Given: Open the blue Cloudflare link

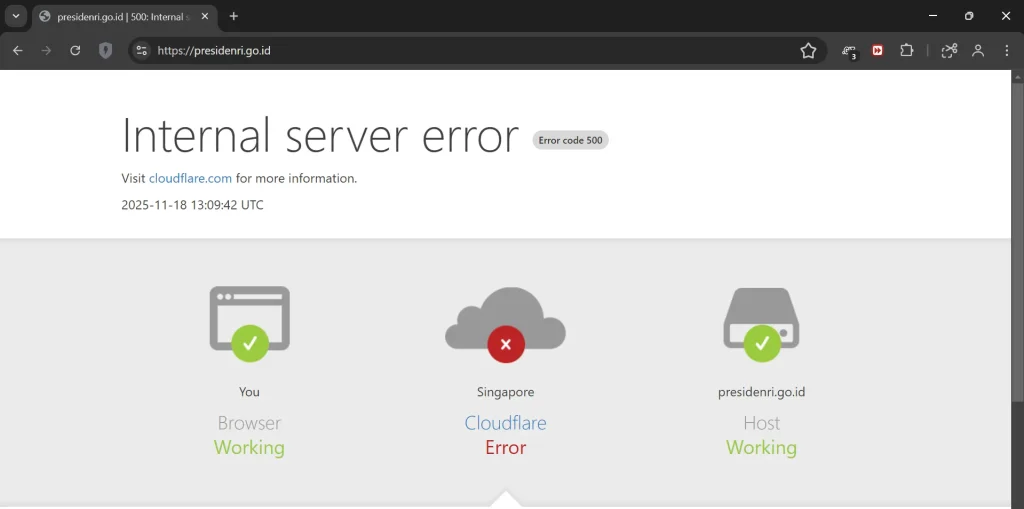Looking at the screenshot, I should (505, 423).
